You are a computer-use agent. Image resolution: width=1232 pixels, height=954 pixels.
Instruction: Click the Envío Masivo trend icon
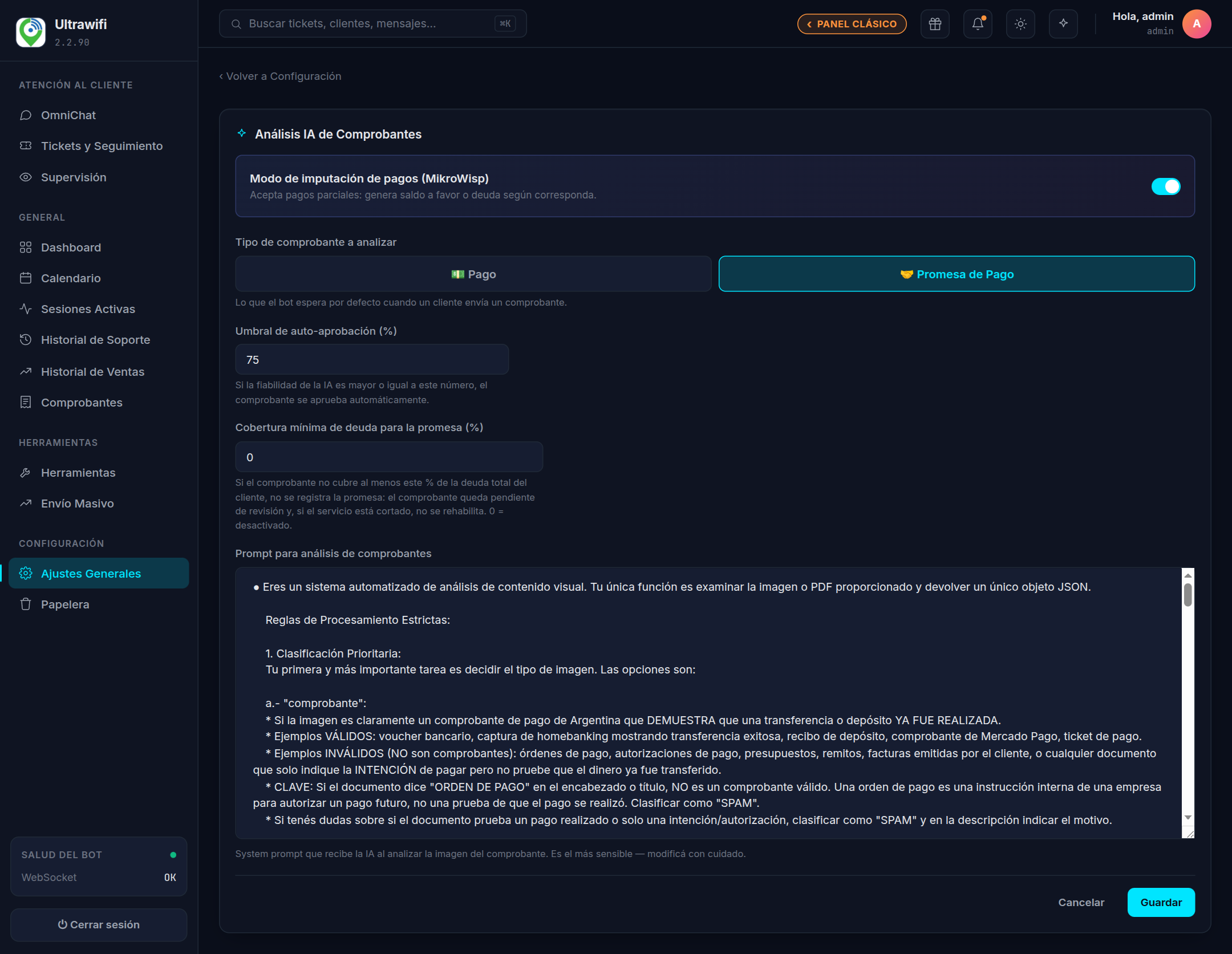click(x=26, y=504)
